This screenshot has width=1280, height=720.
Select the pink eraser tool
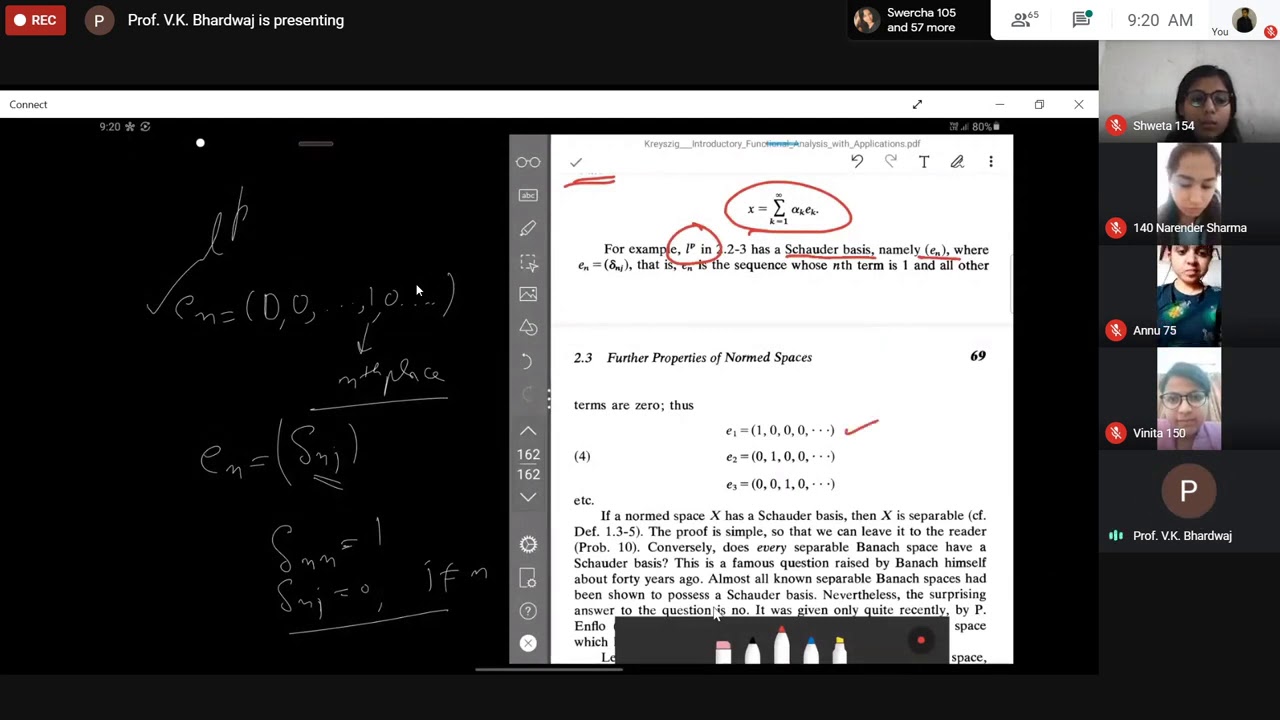(x=723, y=651)
